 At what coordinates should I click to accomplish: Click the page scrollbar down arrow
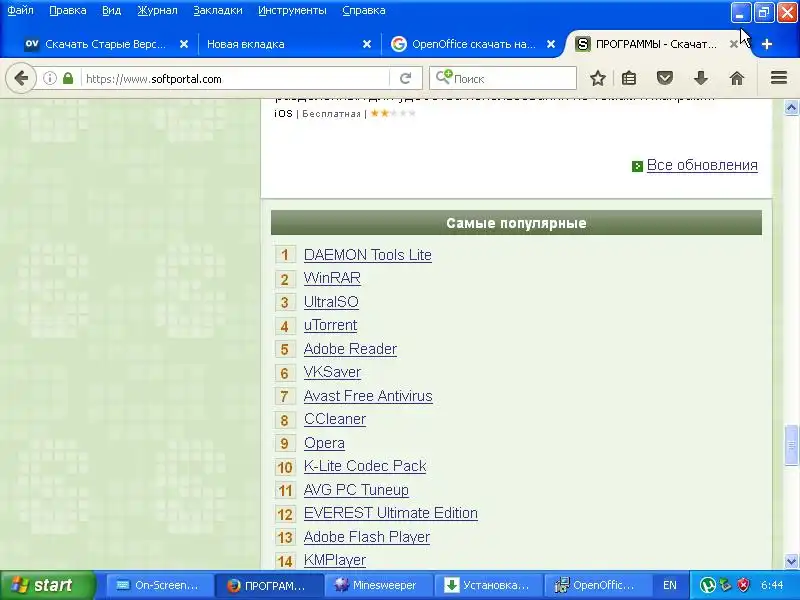click(791, 561)
